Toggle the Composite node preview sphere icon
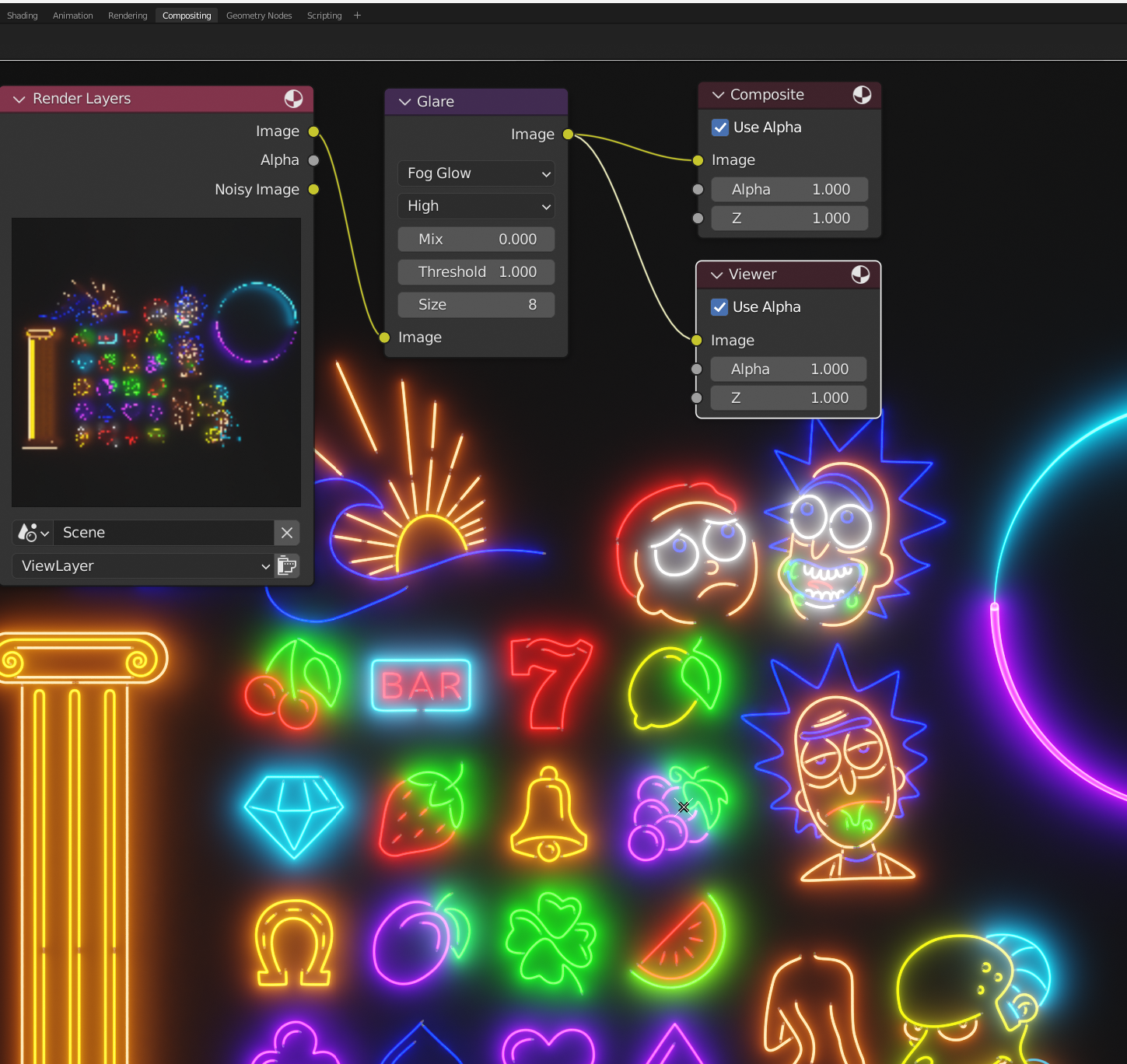The height and width of the screenshot is (1064, 1127). (x=862, y=95)
